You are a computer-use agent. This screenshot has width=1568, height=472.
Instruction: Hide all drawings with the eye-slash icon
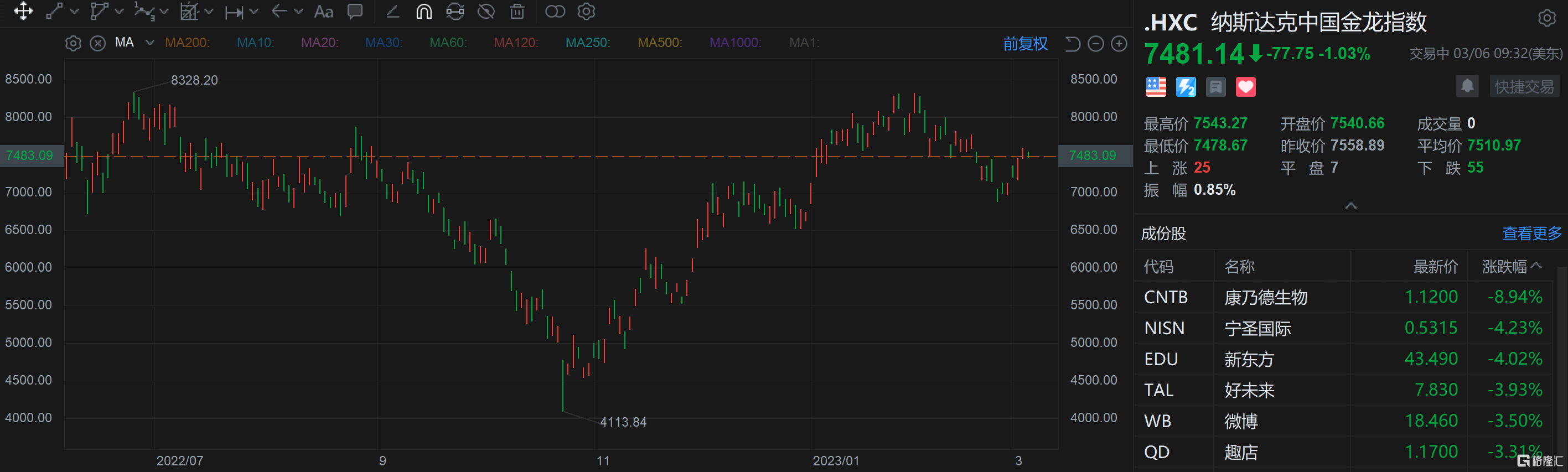pyautogui.click(x=486, y=11)
